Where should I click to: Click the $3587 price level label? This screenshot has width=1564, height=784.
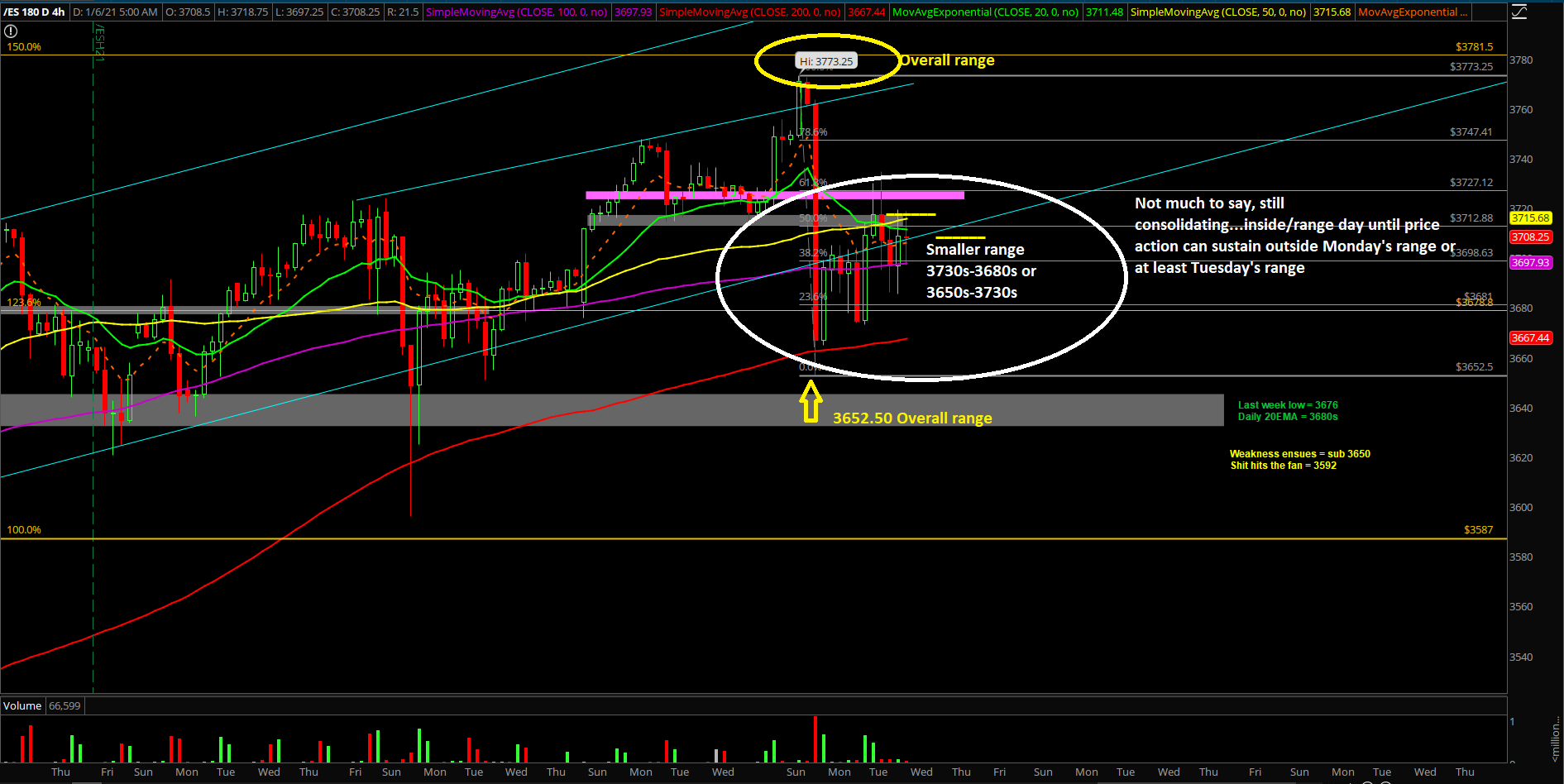tap(1479, 530)
